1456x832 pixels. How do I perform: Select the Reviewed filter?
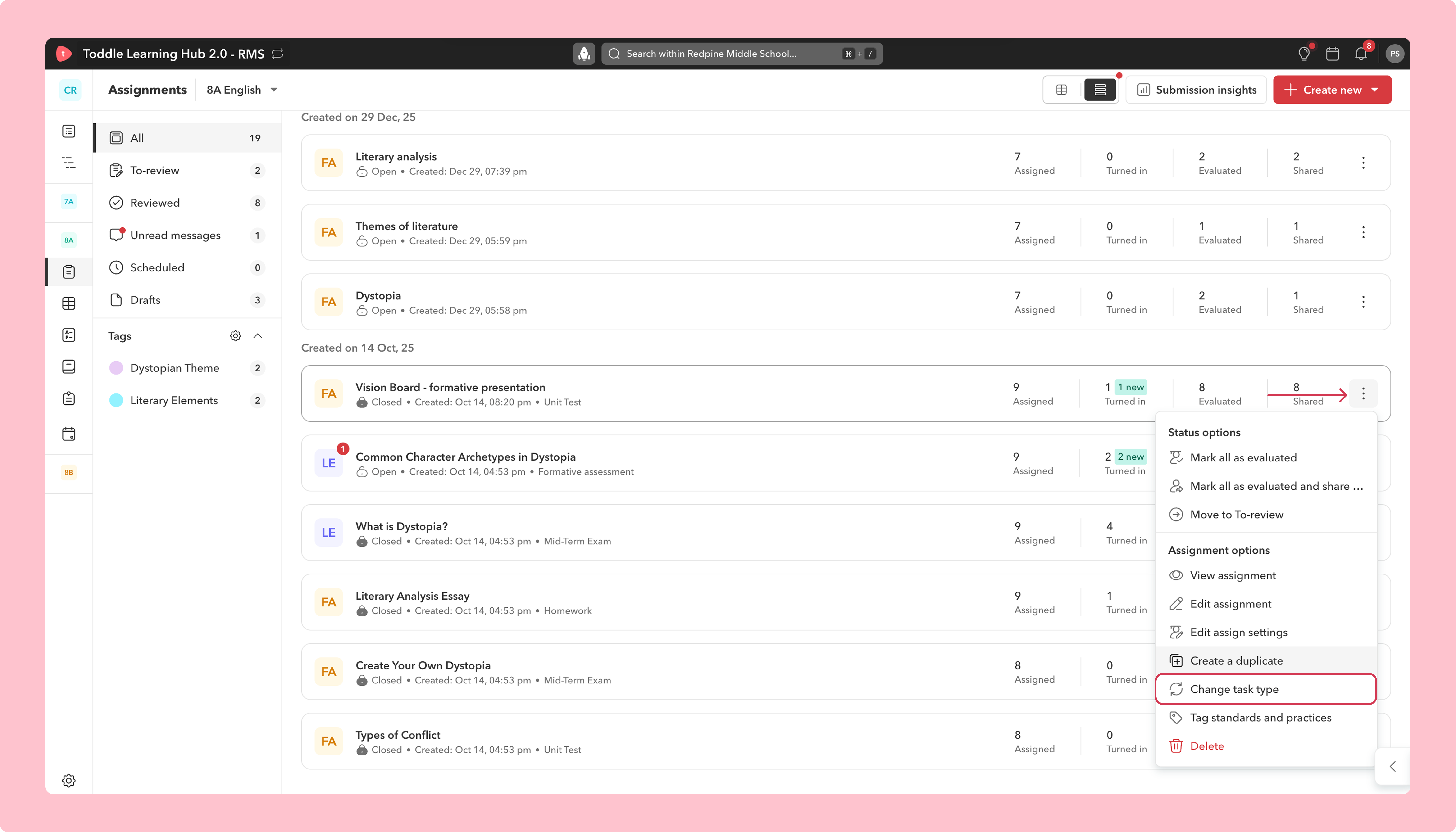[x=188, y=203]
